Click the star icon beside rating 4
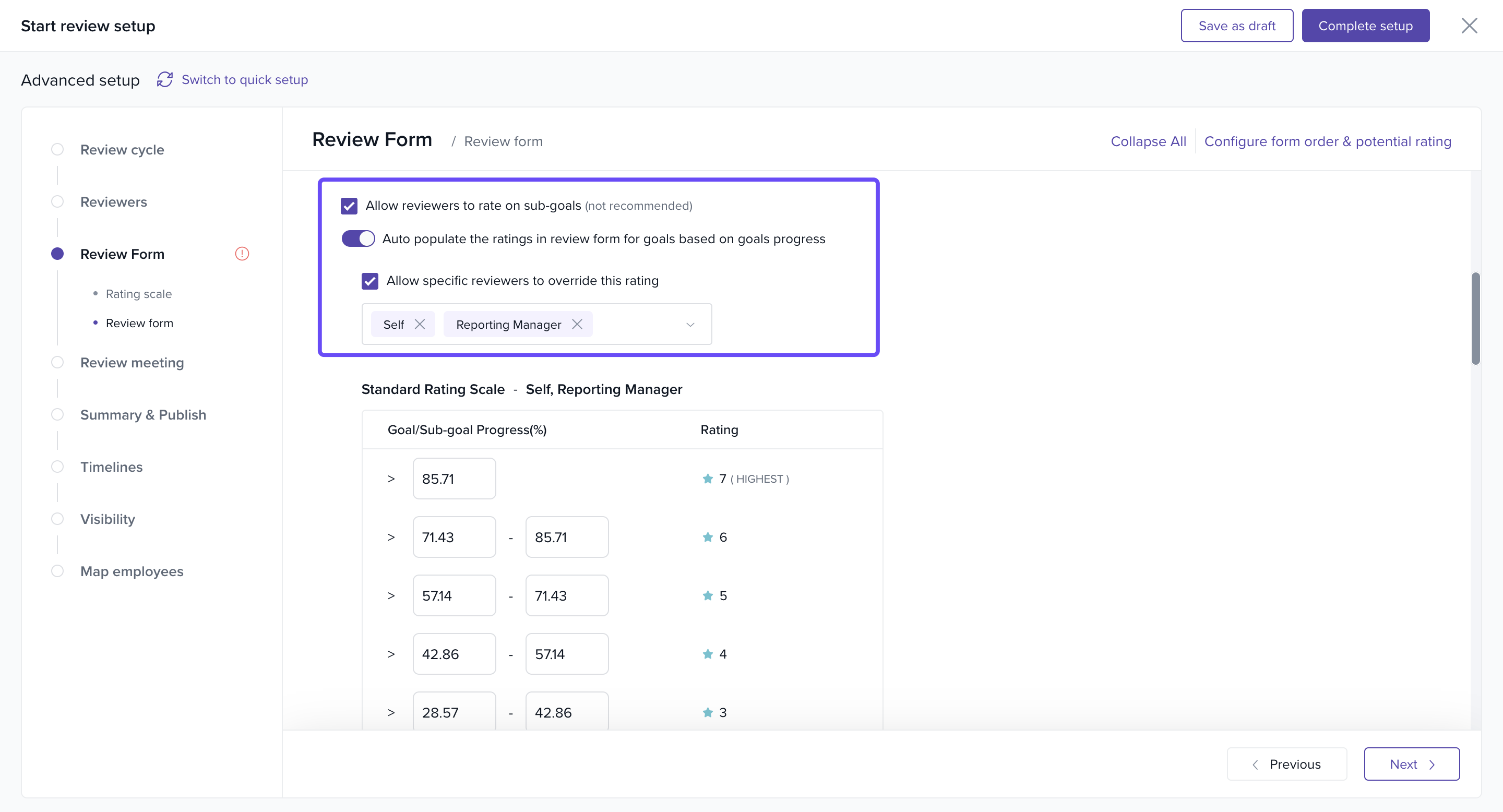 (708, 654)
